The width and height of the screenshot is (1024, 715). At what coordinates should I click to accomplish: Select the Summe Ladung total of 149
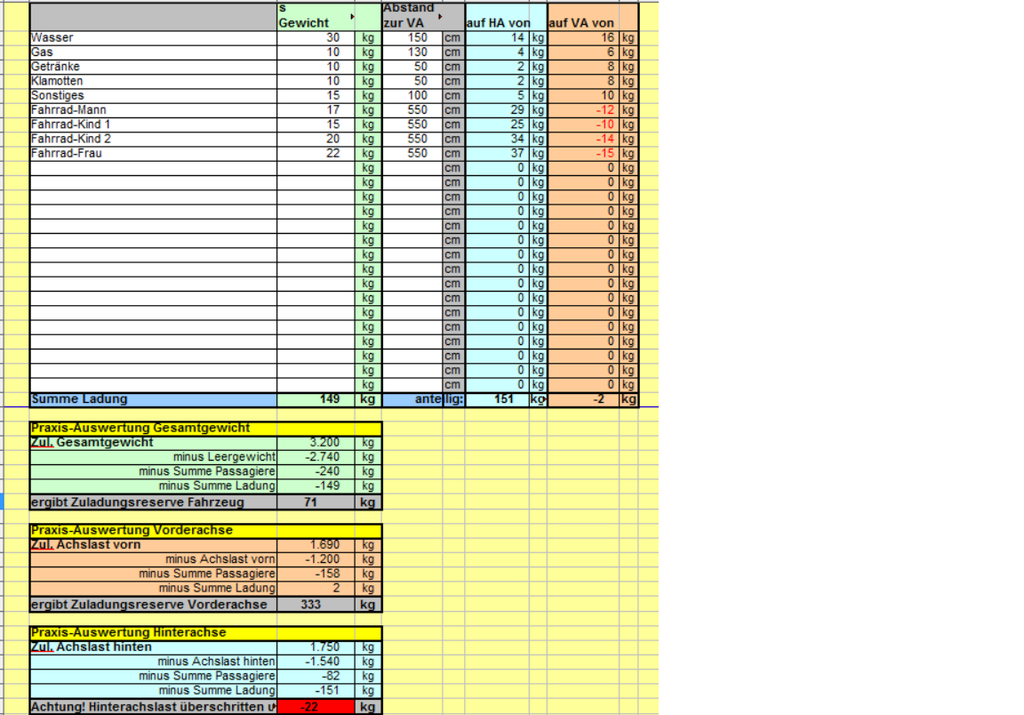[316, 400]
